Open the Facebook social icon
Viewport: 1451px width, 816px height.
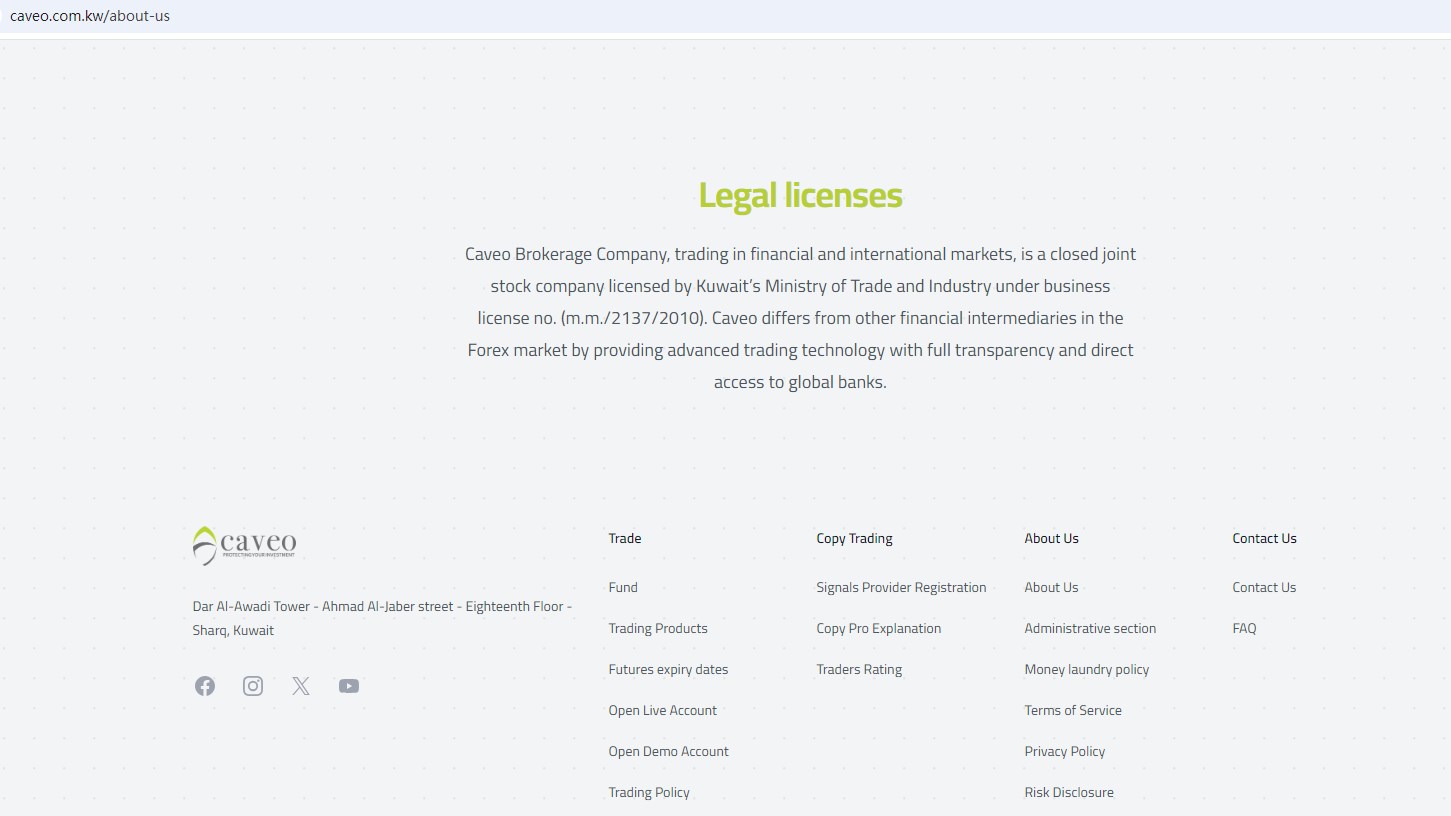click(x=205, y=686)
